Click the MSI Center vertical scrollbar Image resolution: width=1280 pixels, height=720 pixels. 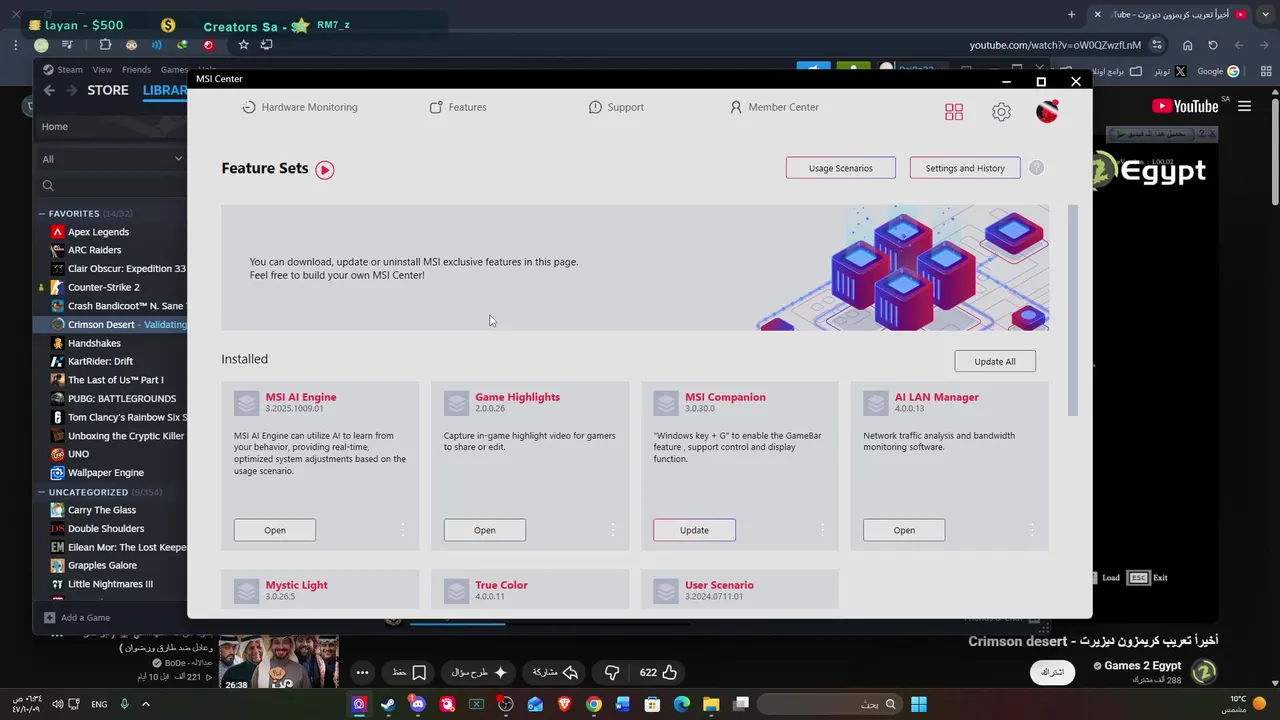tap(1073, 310)
